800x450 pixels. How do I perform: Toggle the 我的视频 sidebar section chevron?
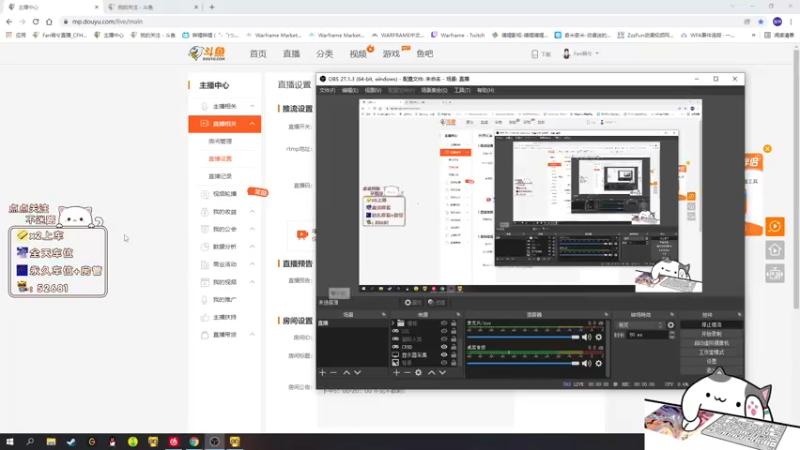tap(252, 282)
